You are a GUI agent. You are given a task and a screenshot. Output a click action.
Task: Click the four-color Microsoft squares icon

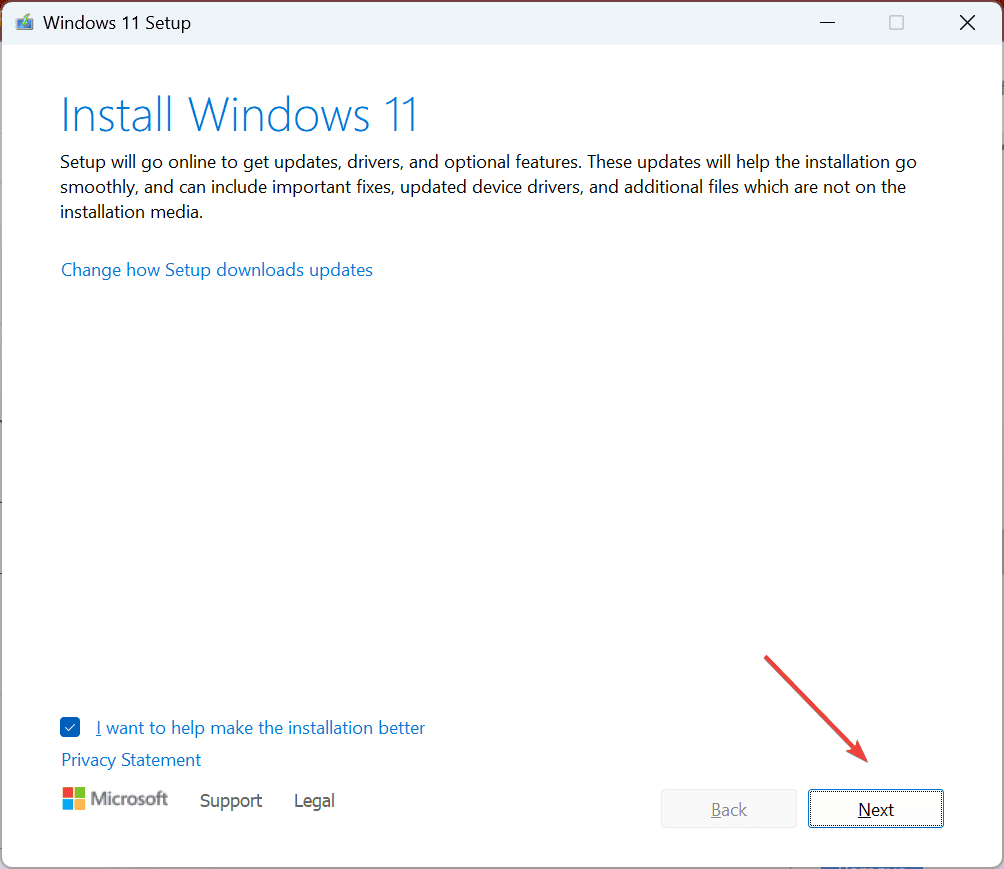click(74, 798)
